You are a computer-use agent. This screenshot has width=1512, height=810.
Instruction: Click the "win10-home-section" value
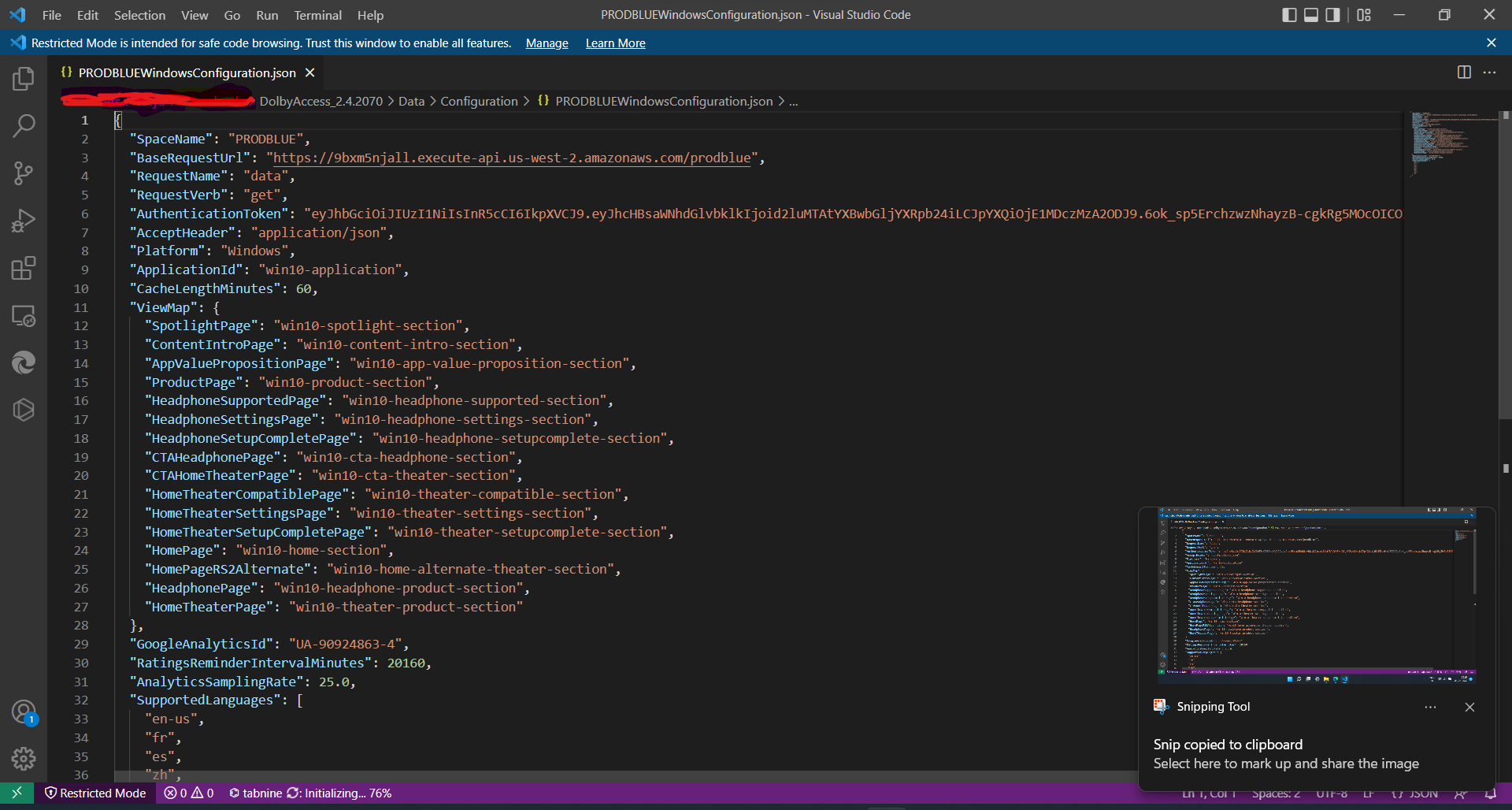[311, 550]
